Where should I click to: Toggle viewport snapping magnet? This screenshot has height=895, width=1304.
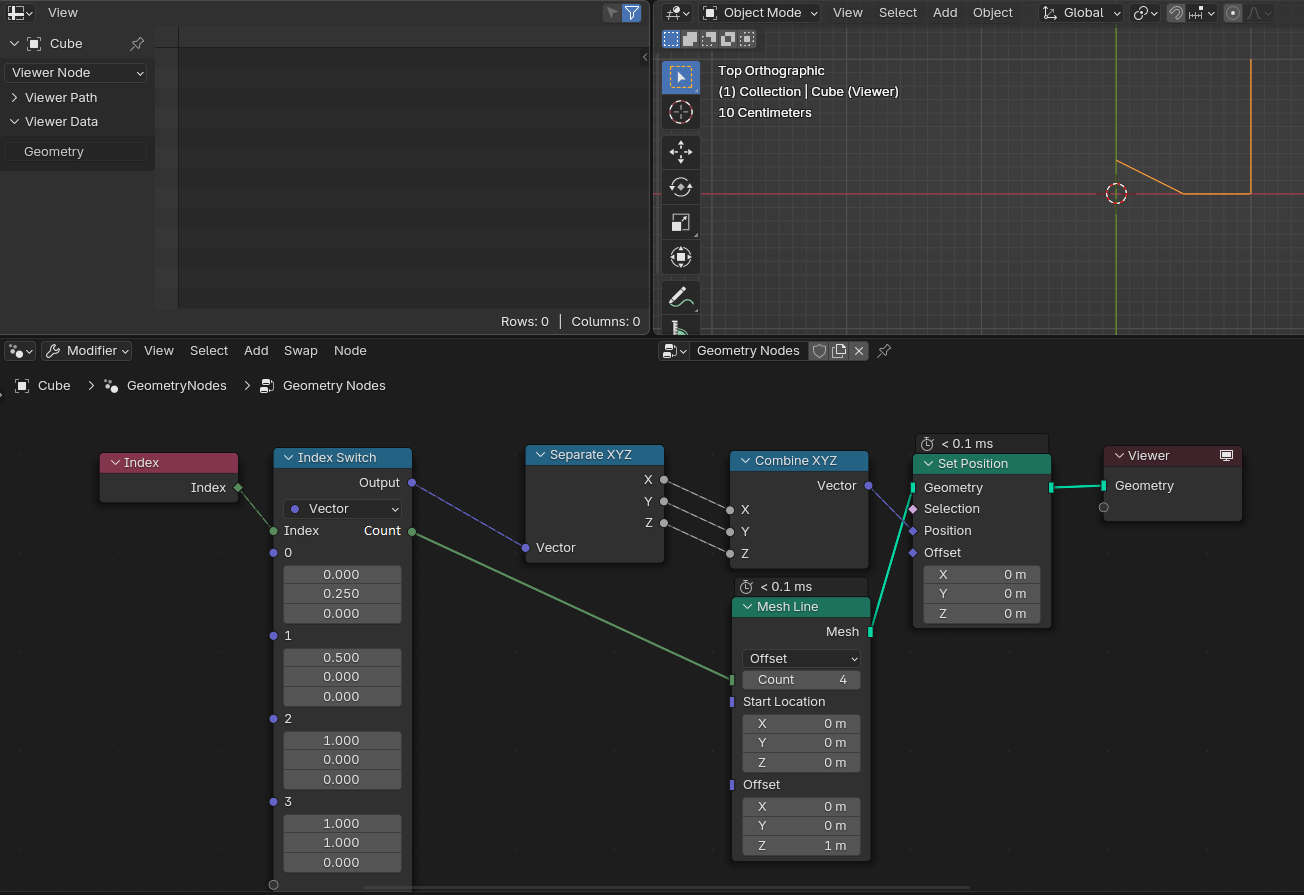pyautogui.click(x=1176, y=13)
